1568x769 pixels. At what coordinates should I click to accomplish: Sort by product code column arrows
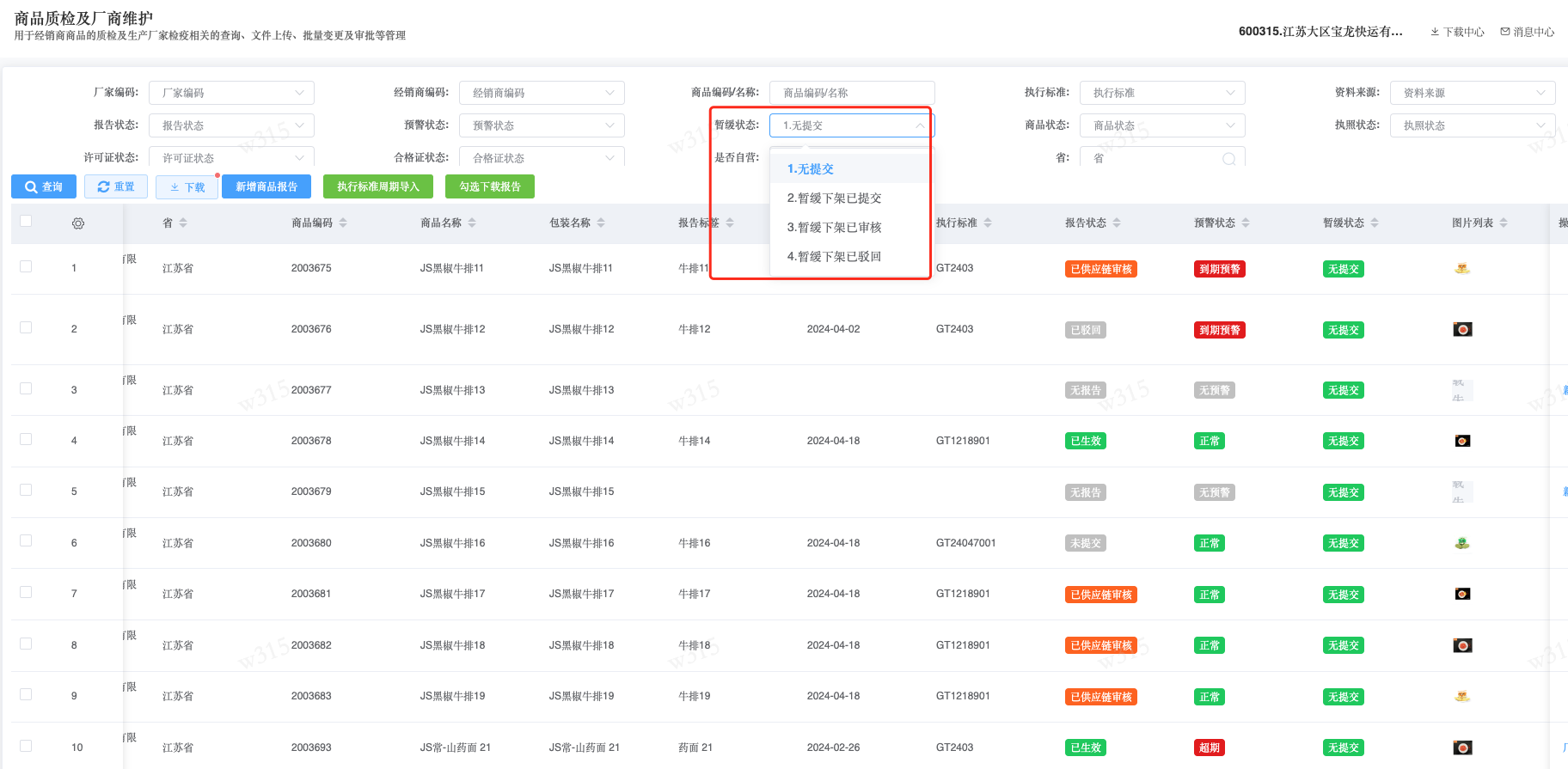coord(343,223)
